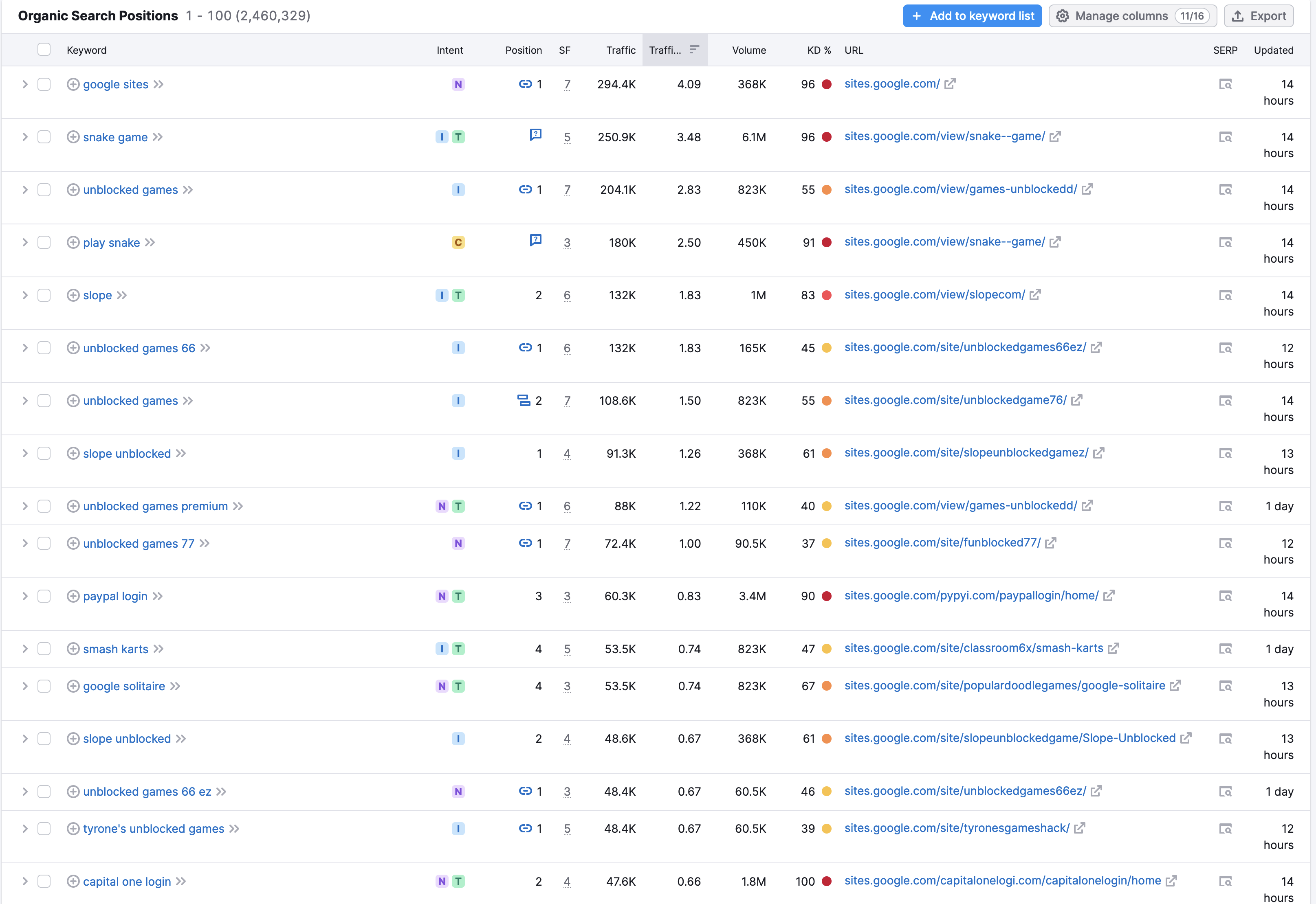Select the unblocked games premium checkbox
Viewport: 1316px width, 904px height.
click(44, 506)
